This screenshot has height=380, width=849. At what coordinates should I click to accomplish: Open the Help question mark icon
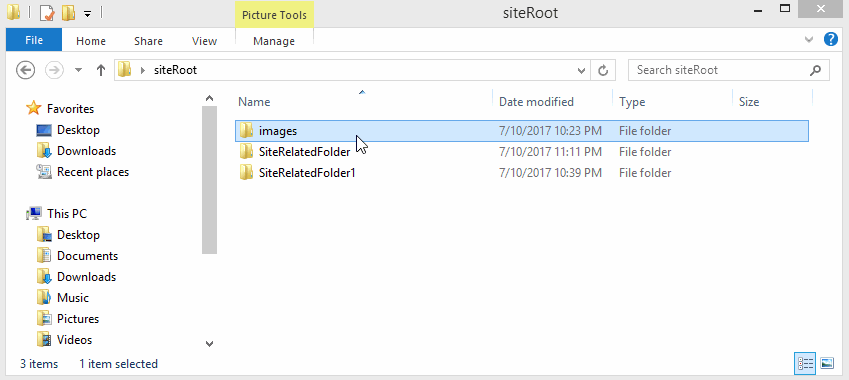(831, 40)
